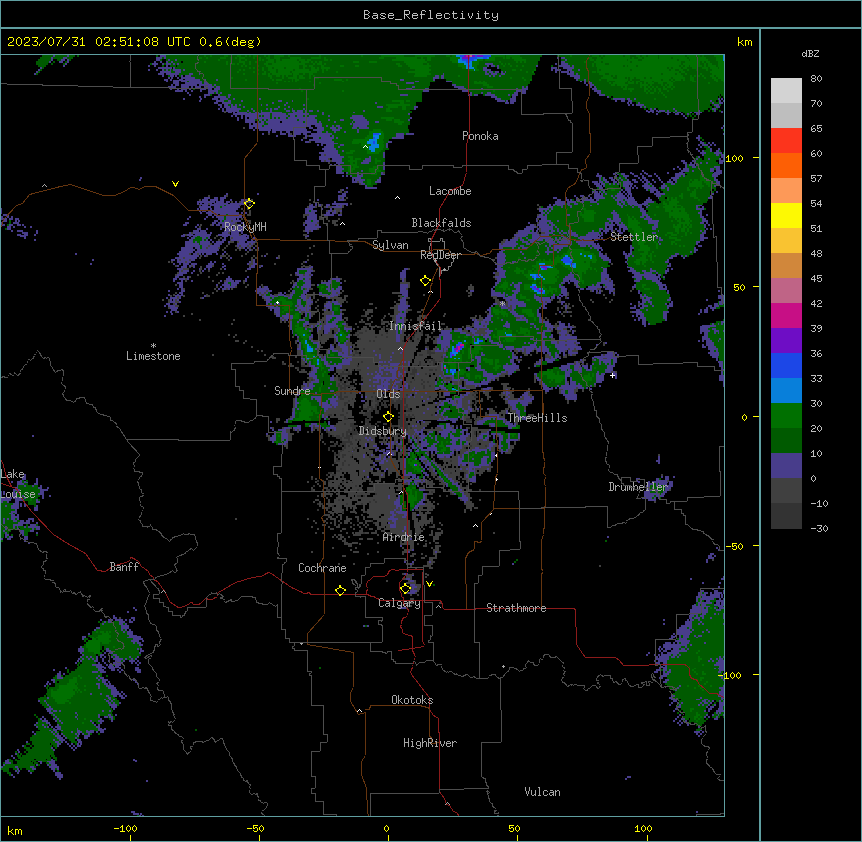Click the Olds label
This screenshot has height=842, width=862.
(x=388, y=394)
